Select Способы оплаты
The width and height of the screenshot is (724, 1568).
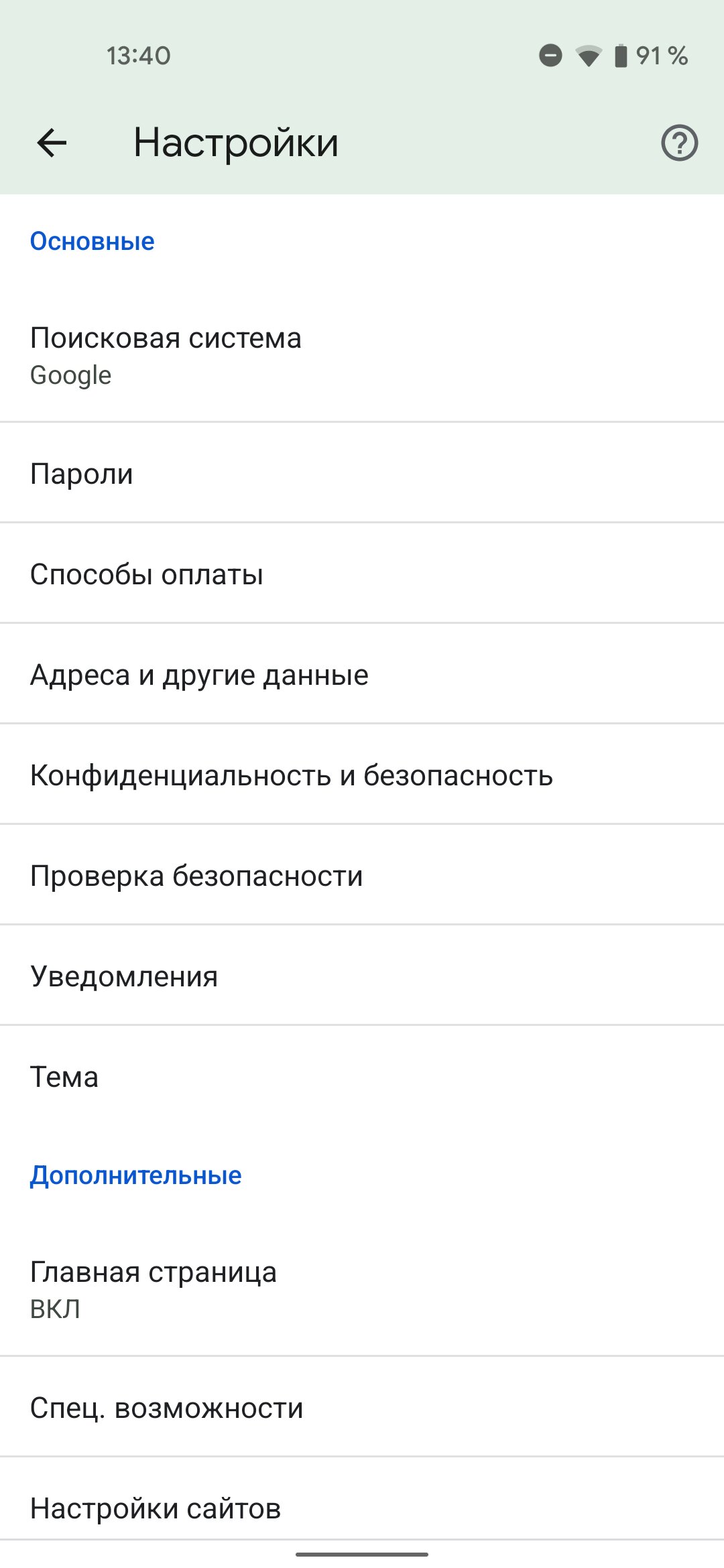tap(362, 574)
